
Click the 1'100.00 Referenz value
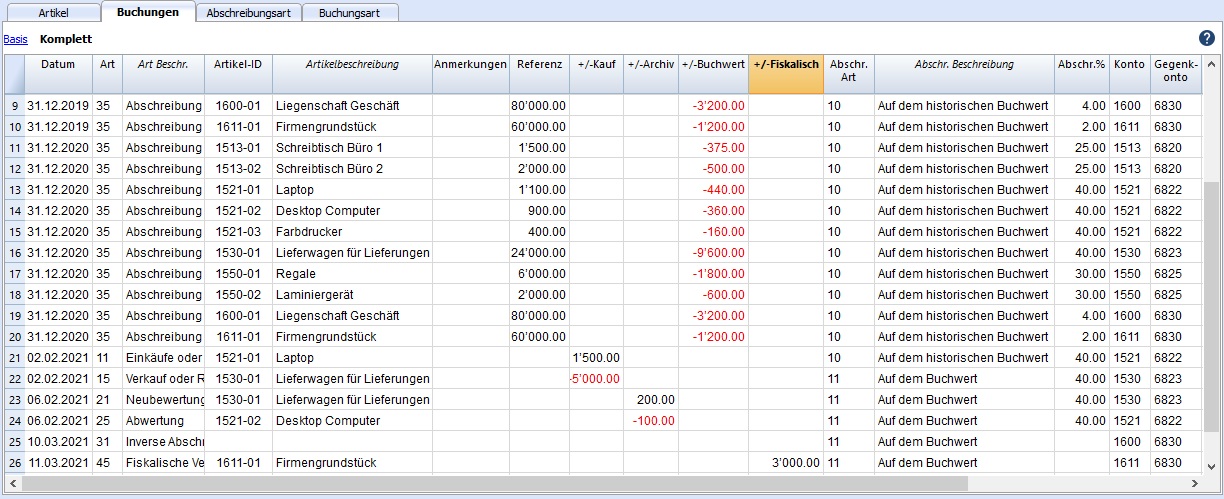540,189
